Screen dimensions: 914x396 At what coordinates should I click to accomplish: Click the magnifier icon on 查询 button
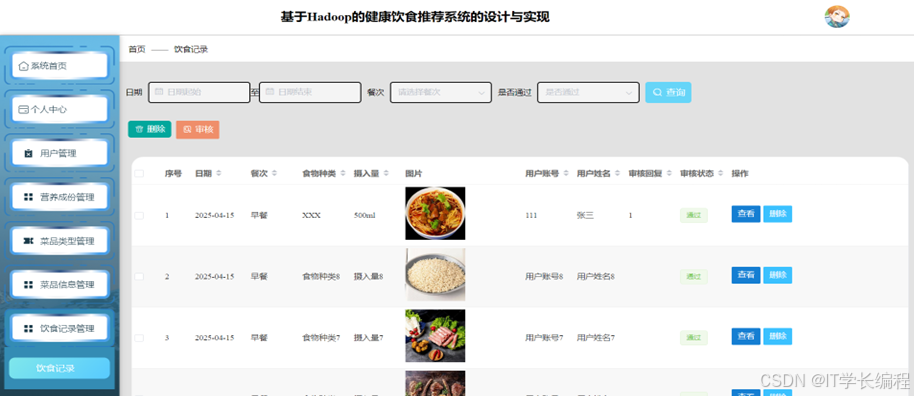point(657,92)
